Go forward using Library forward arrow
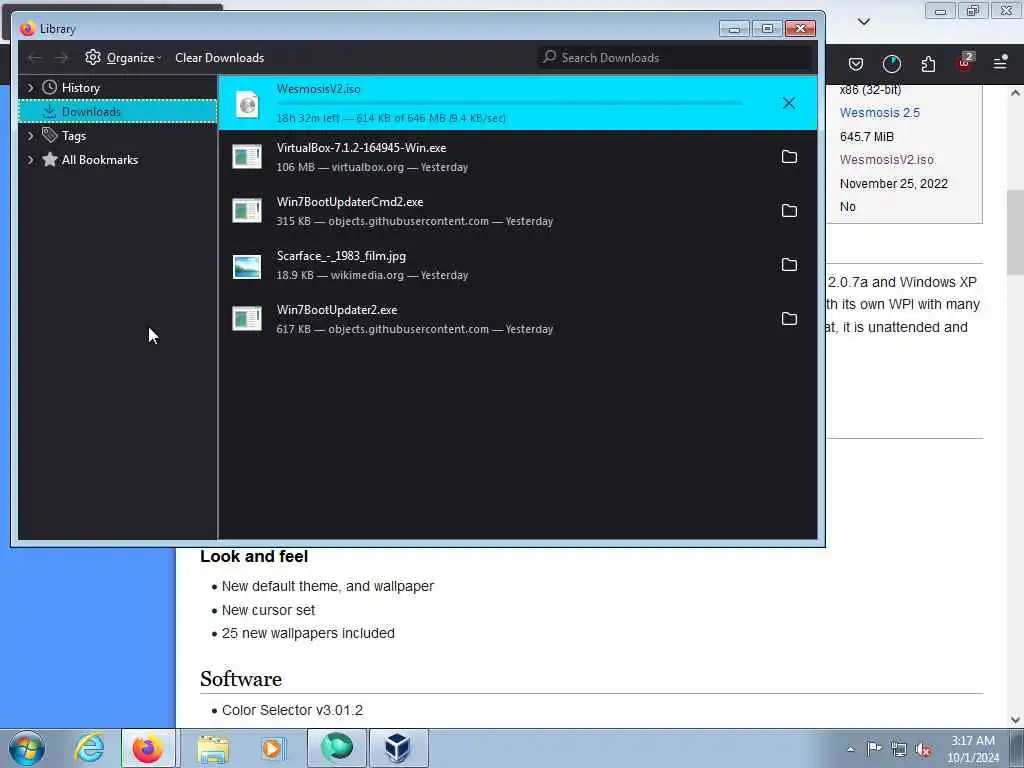The width and height of the screenshot is (1024, 768). [61, 58]
